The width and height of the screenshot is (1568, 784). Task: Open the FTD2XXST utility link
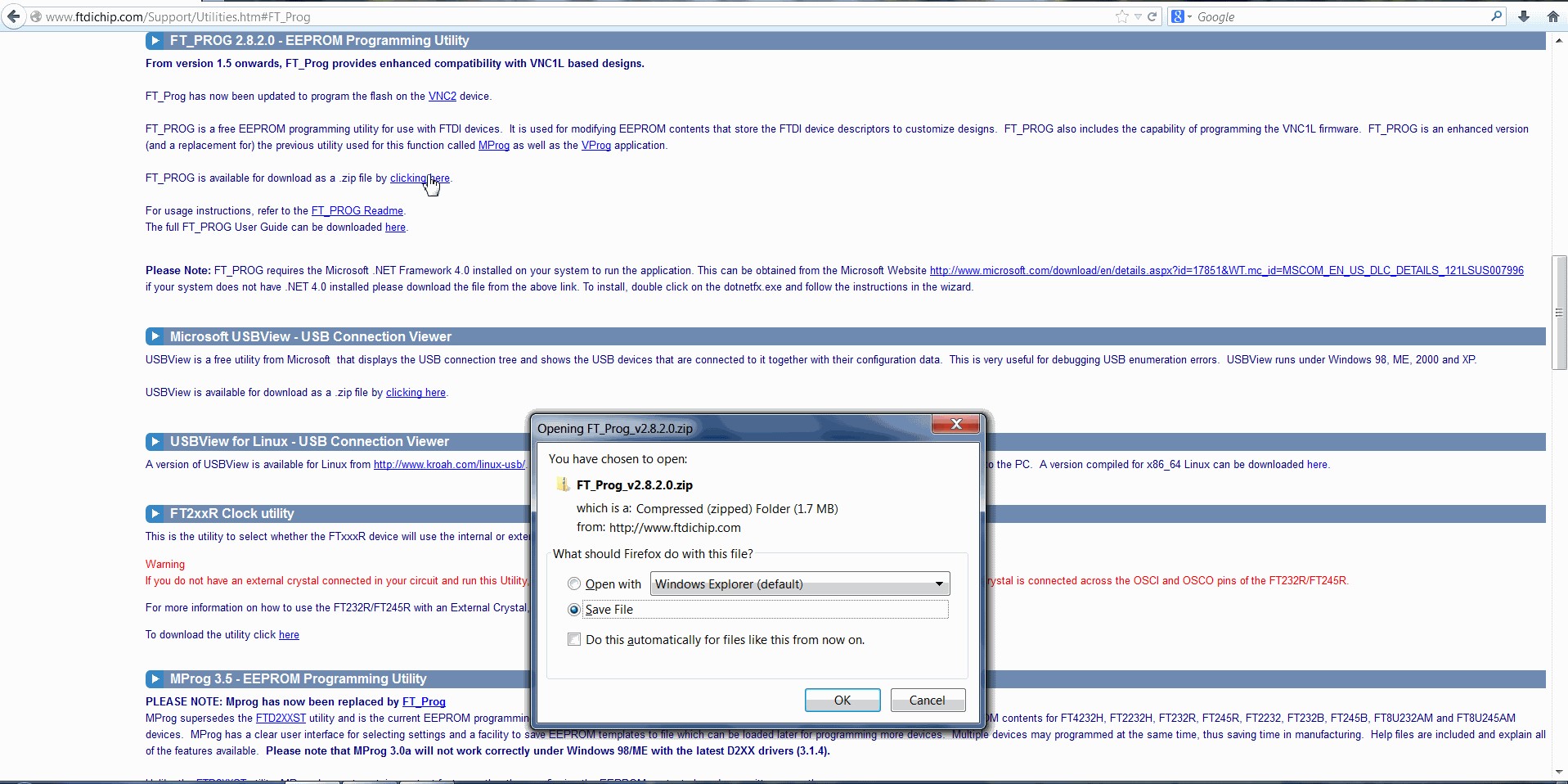(281, 719)
